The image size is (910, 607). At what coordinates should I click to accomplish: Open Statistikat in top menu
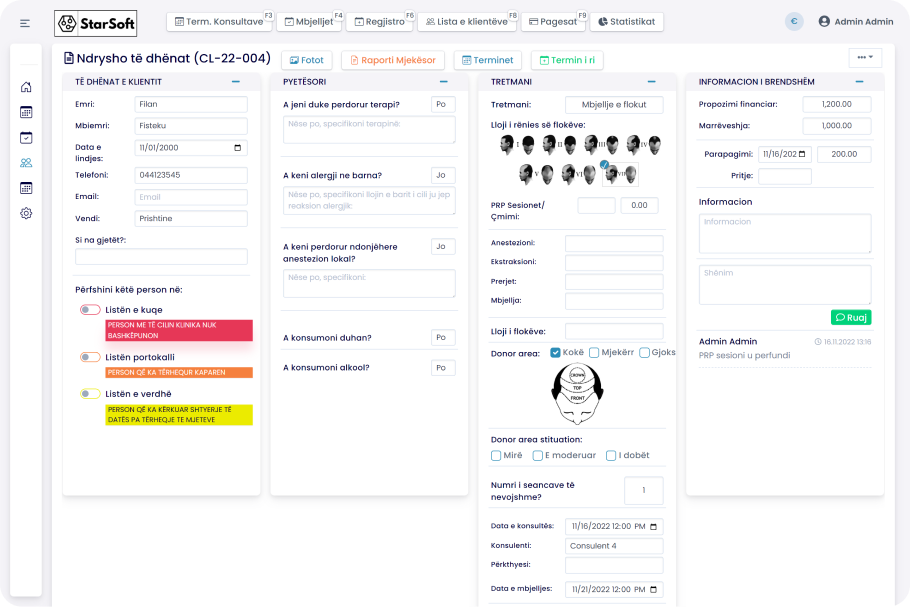627,21
